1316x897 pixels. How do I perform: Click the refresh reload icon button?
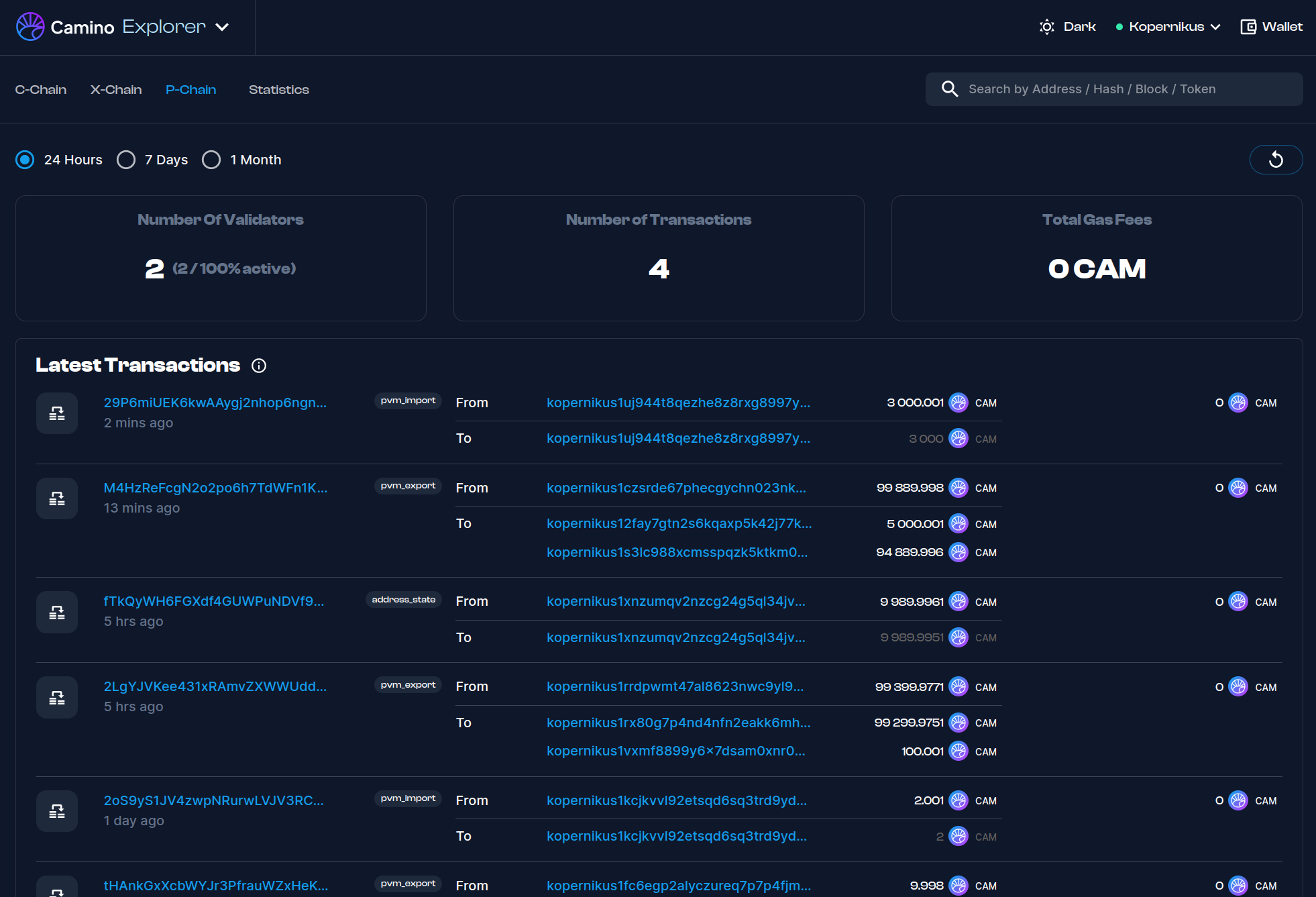(x=1275, y=160)
